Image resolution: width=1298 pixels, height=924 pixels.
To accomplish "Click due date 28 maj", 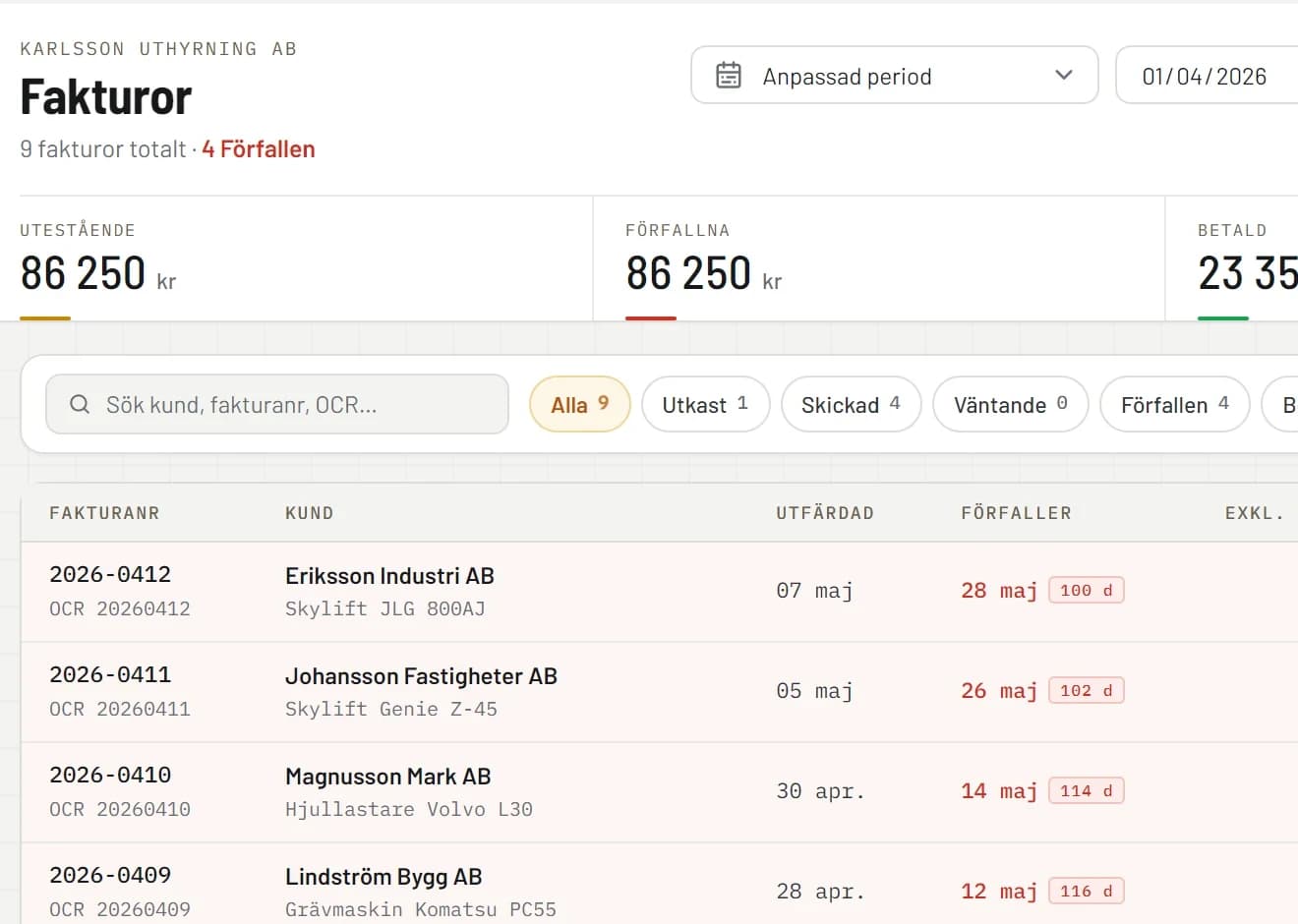I will pos(999,591).
